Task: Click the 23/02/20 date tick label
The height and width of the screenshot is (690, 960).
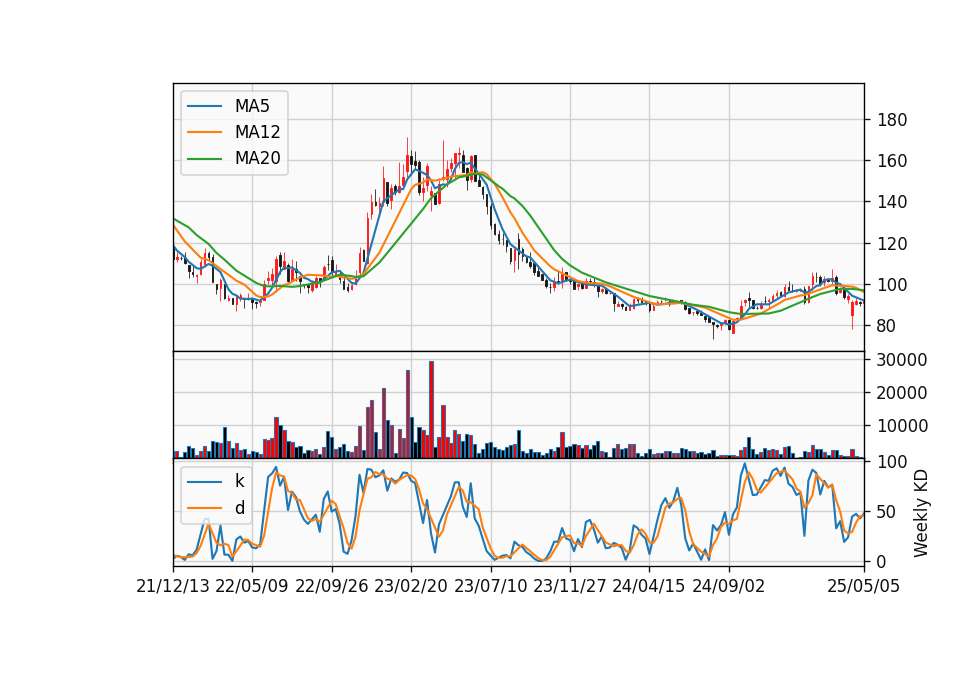Action: click(x=411, y=586)
